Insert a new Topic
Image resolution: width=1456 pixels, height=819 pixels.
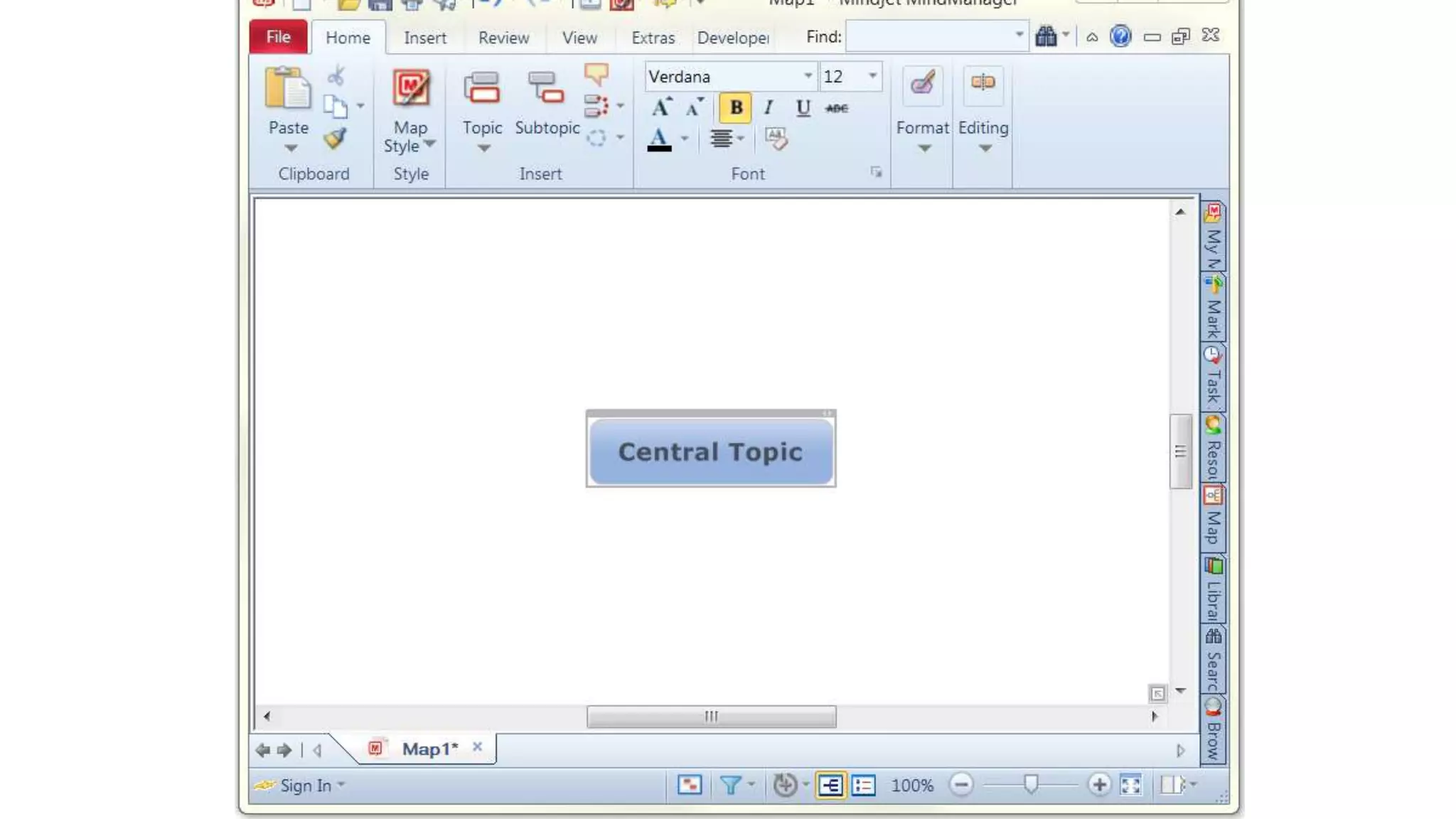pyautogui.click(x=482, y=89)
